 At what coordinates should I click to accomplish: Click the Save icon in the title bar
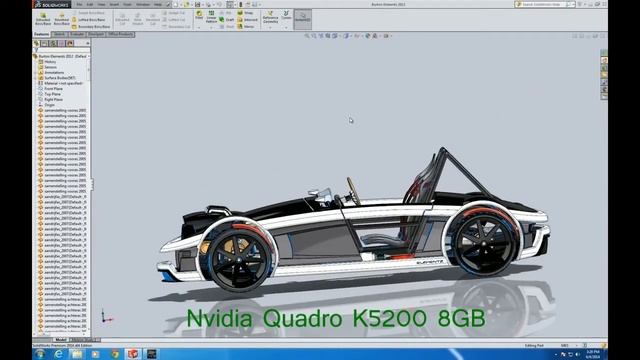tap(198, 4)
